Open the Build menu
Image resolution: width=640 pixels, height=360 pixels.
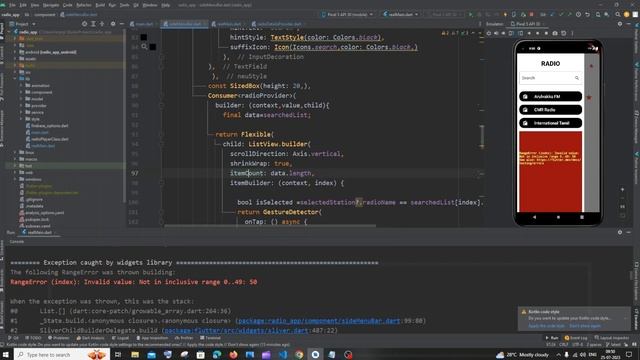point(100,5)
